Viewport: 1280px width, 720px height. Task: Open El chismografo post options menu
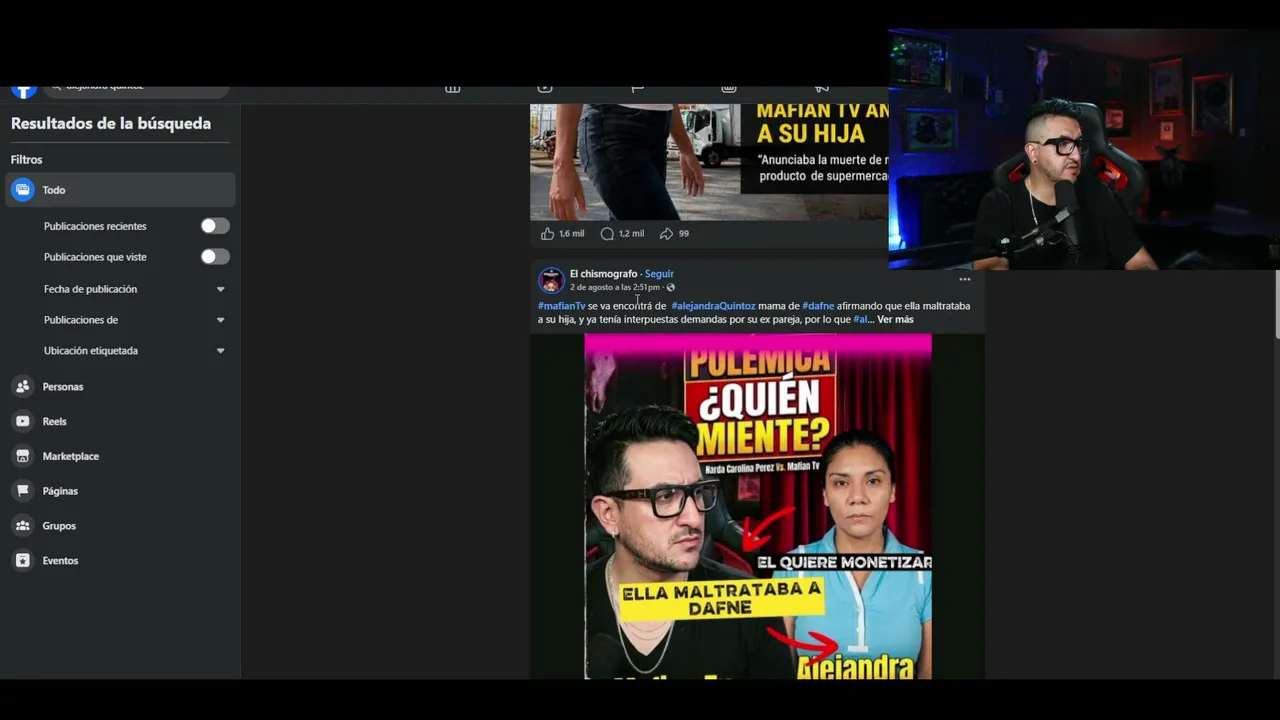click(965, 280)
